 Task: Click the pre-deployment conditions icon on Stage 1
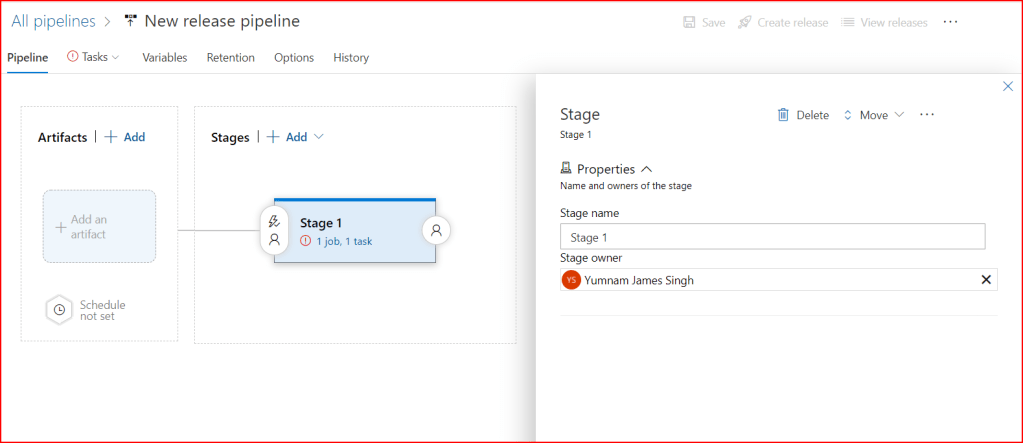coord(274,230)
